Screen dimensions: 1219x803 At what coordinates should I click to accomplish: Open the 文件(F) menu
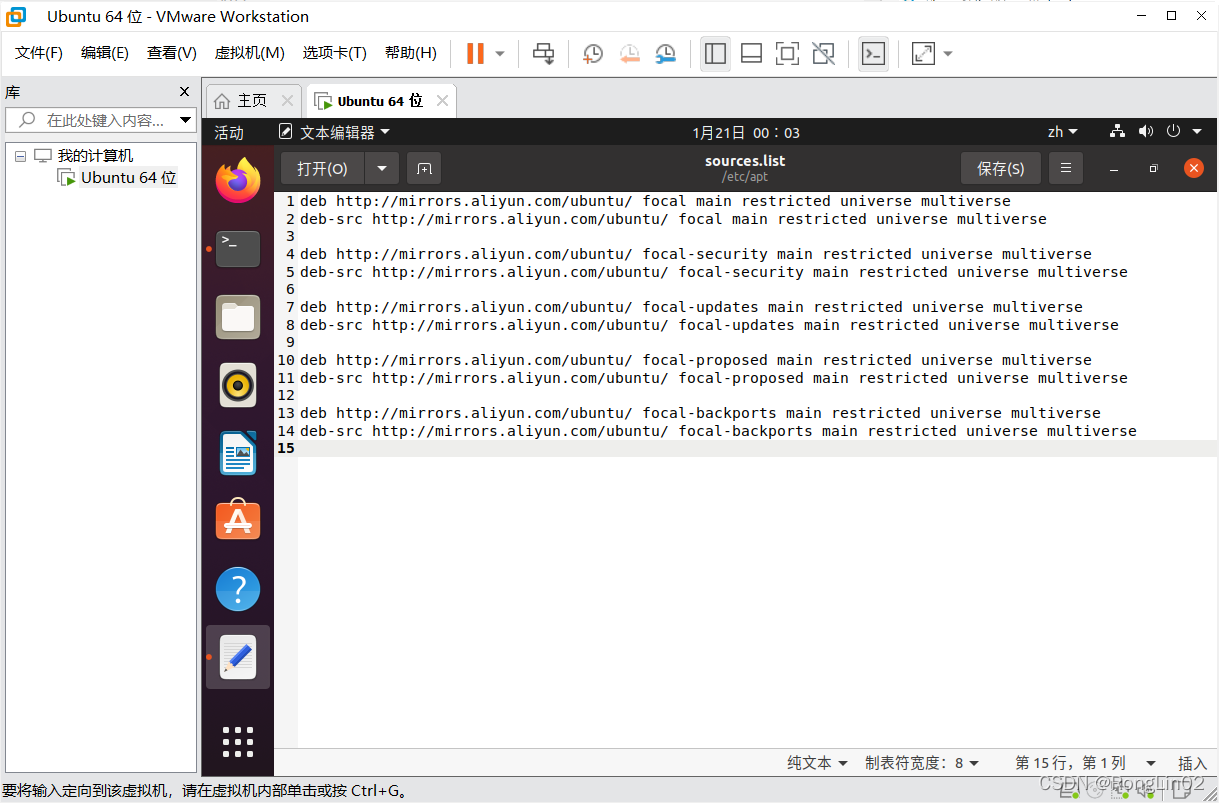click(x=39, y=53)
